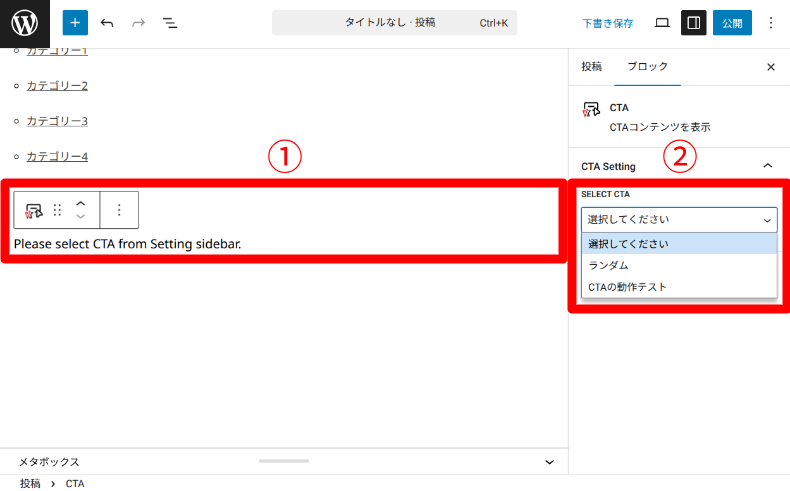Click the preview device icon
The image size is (790, 491).
pyautogui.click(x=662, y=23)
